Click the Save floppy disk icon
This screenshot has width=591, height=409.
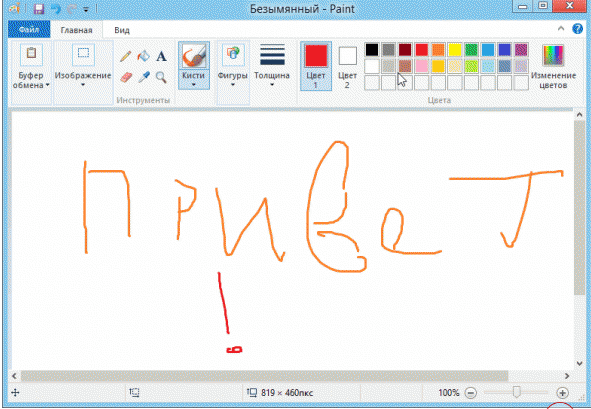(39, 9)
